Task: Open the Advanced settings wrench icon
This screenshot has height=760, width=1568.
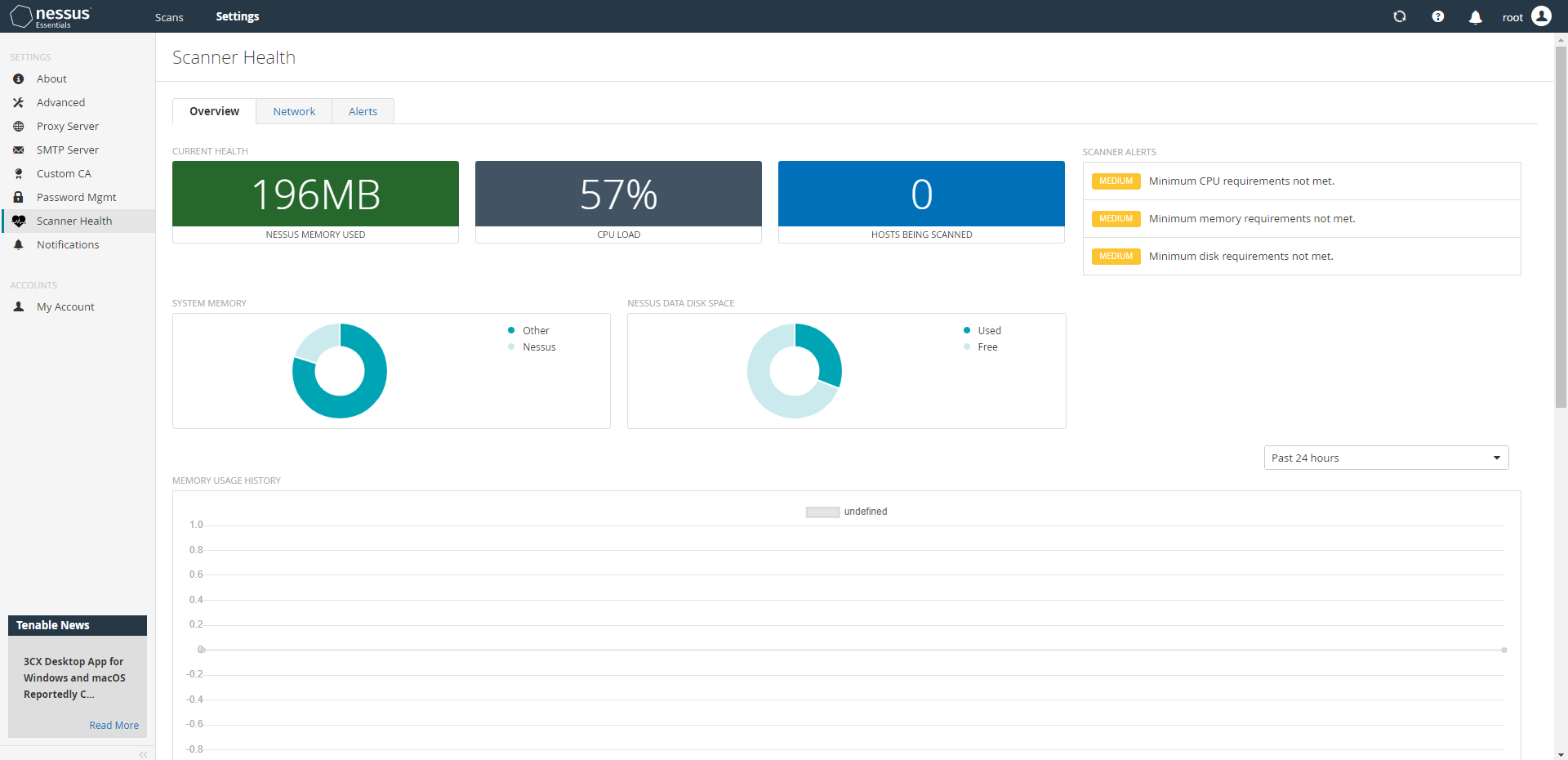Action: [18, 102]
